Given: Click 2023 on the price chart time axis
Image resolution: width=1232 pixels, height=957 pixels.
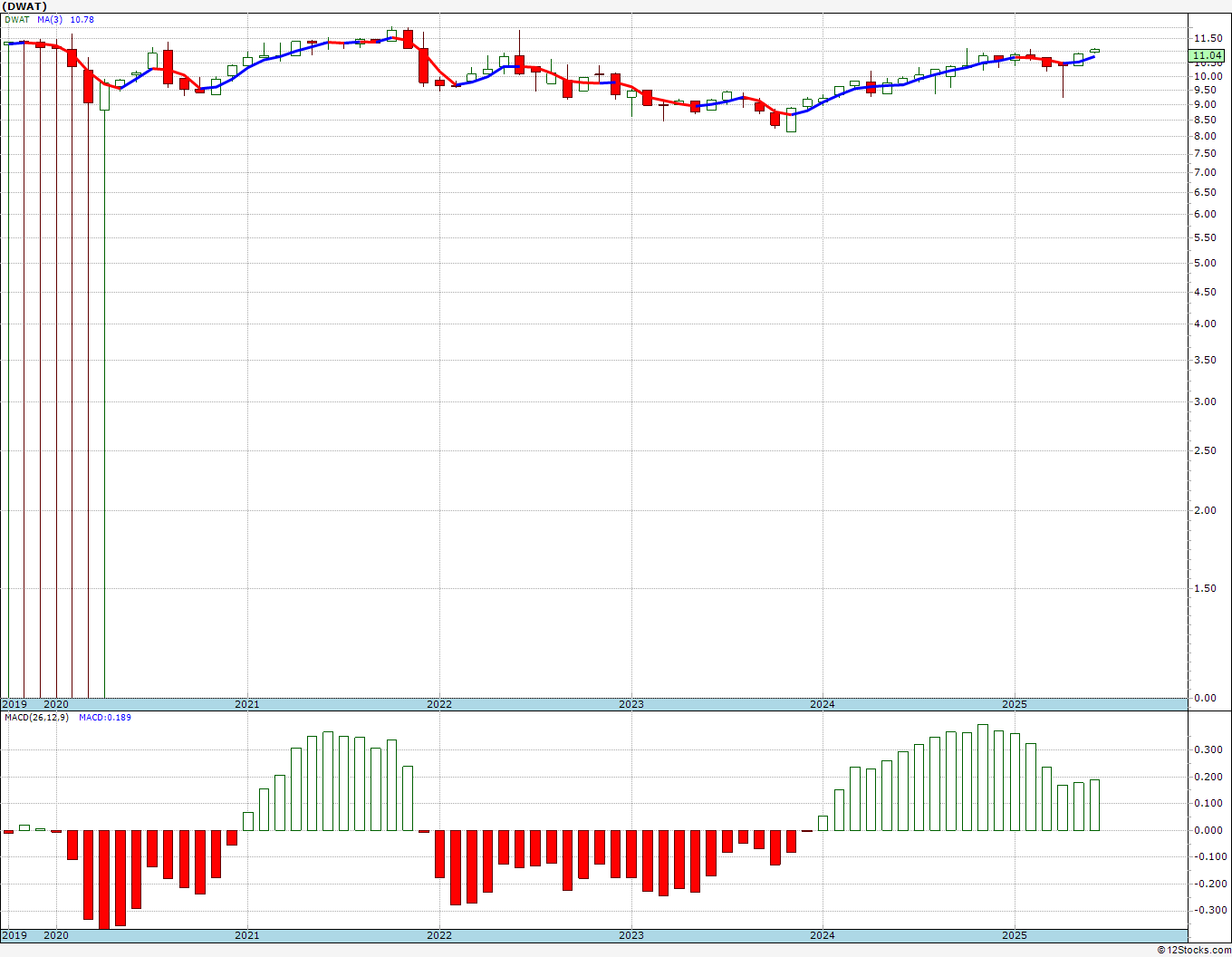Looking at the screenshot, I should pos(631,704).
